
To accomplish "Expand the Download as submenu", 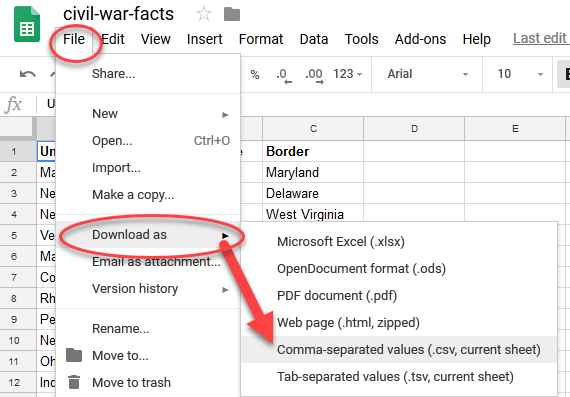I will [x=148, y=235].
